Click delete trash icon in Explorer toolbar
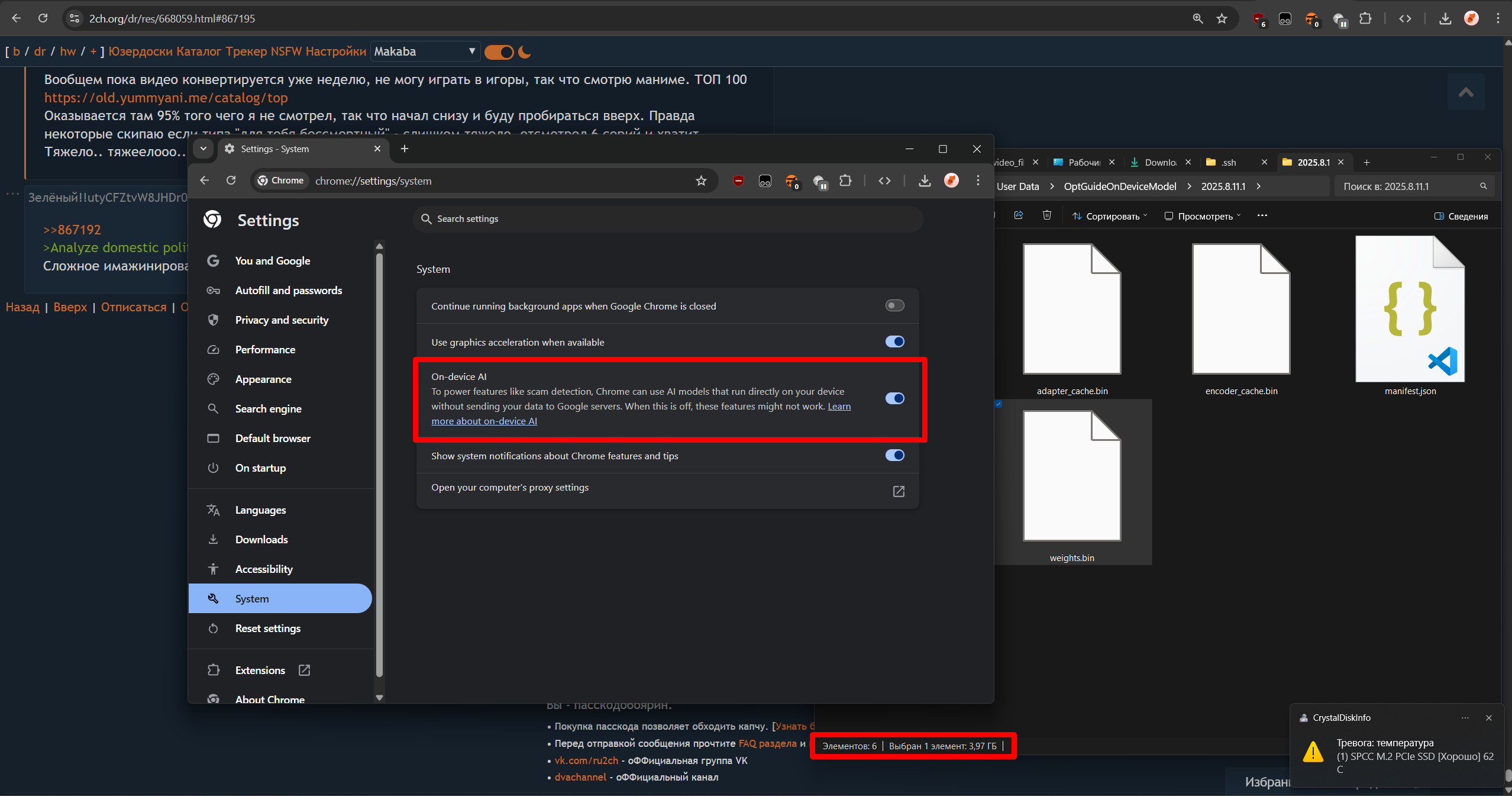Viewport: 1512px width, 796px height. 1046,215
